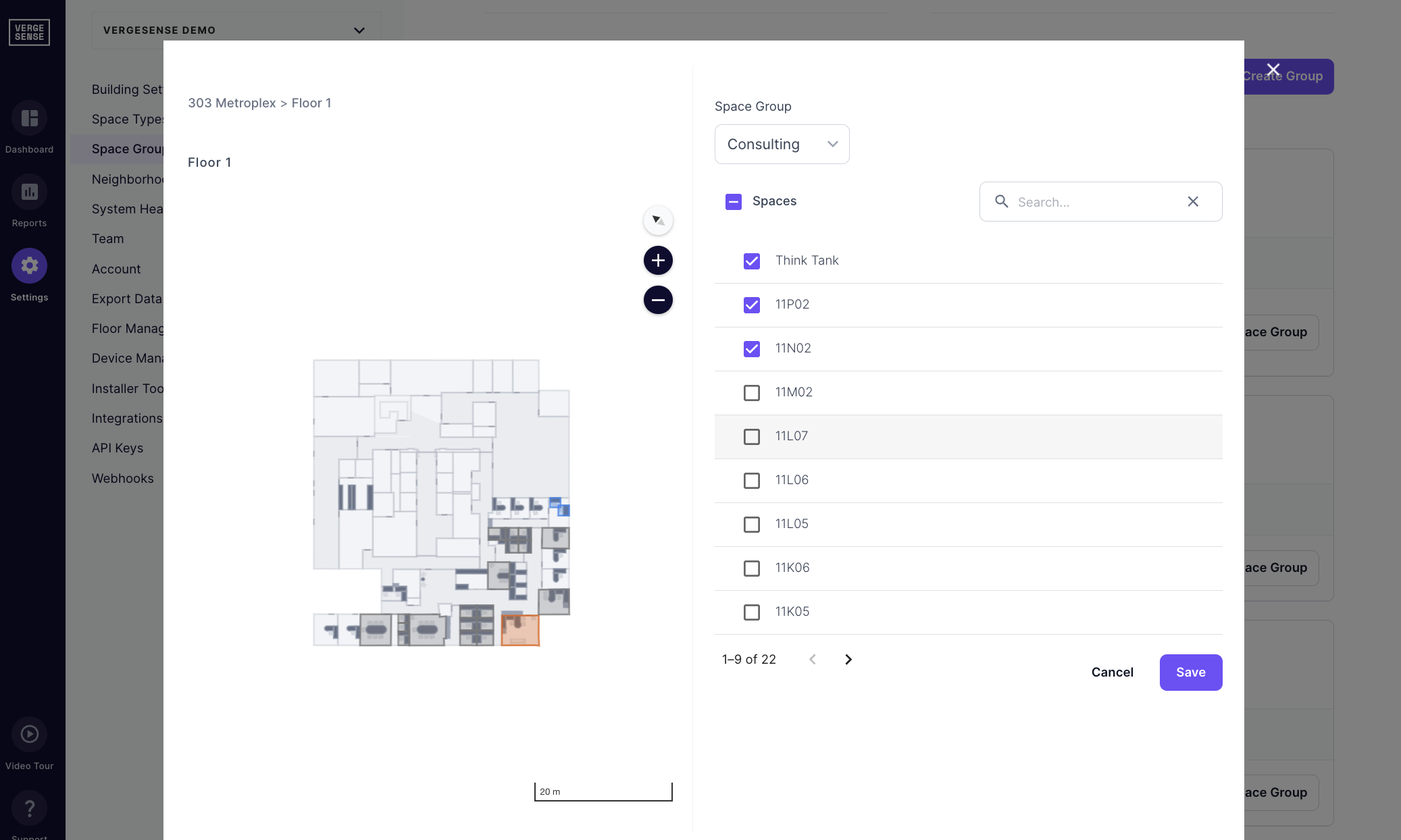Screen dimensions: 1401x840
Task: Check the 11L07 checkbox
Action: [752, 436]
